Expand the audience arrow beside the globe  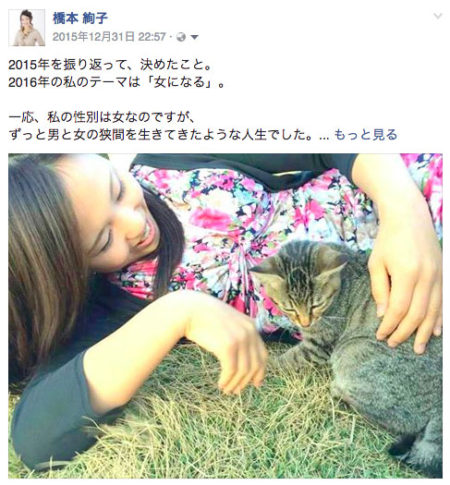pos(194,37)
